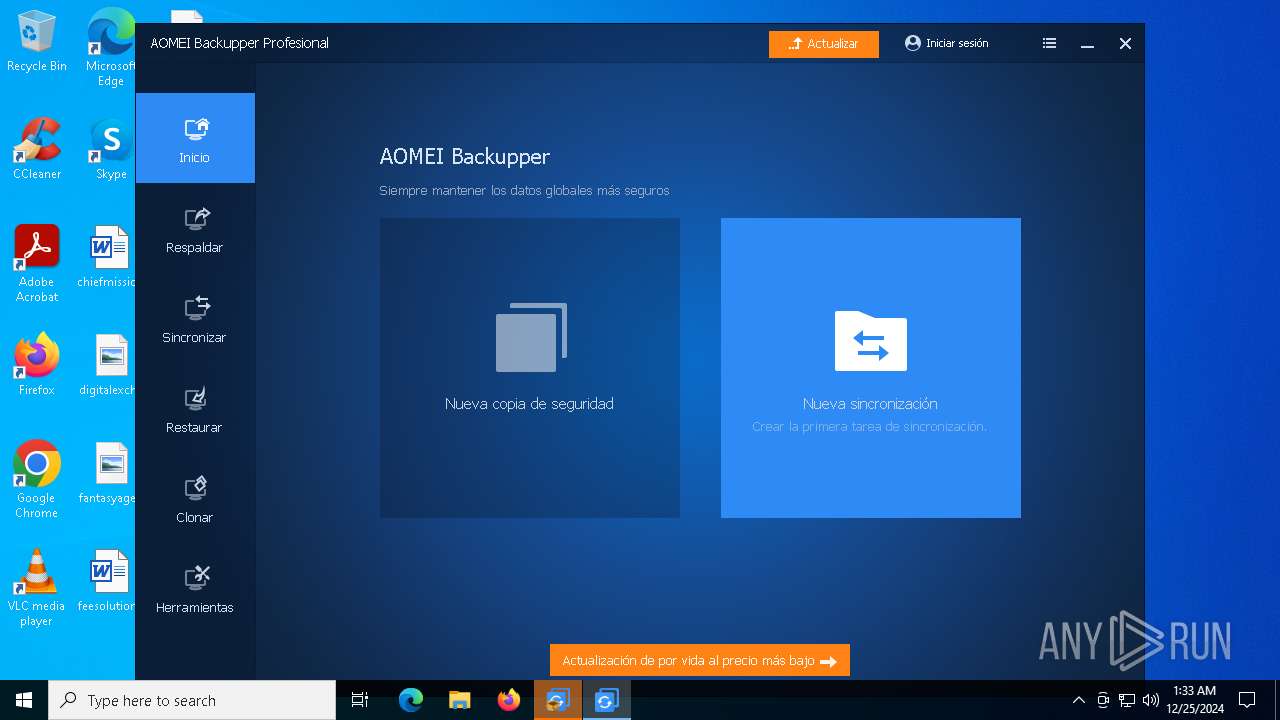Open Adobe Acrobat desktop shortcut
Viewport: 1280px width, 720px height.
coord(37,263)
